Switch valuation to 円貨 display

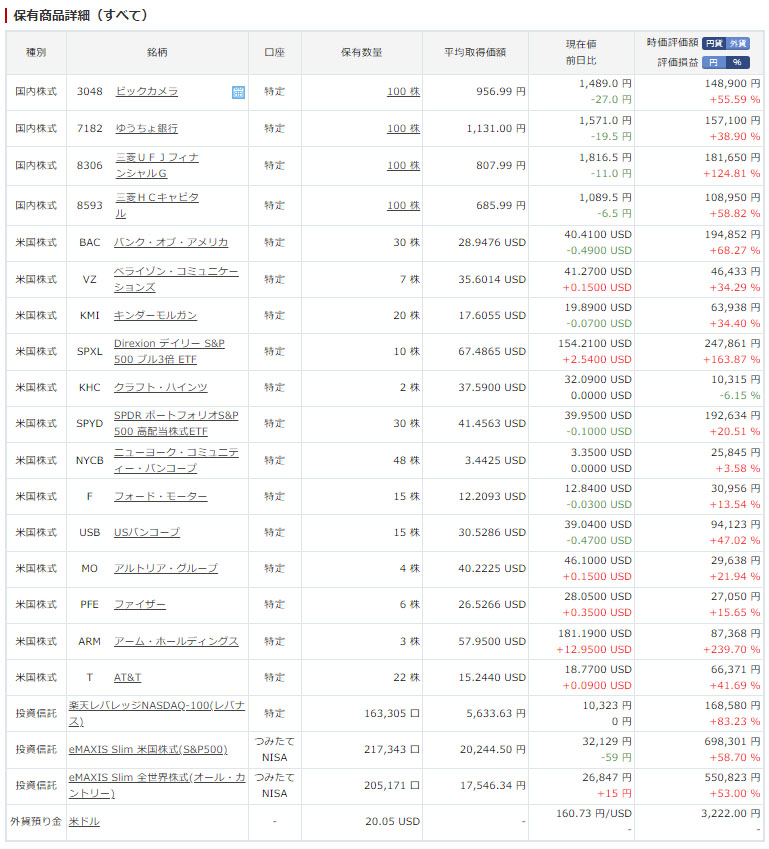click(713, 43)
